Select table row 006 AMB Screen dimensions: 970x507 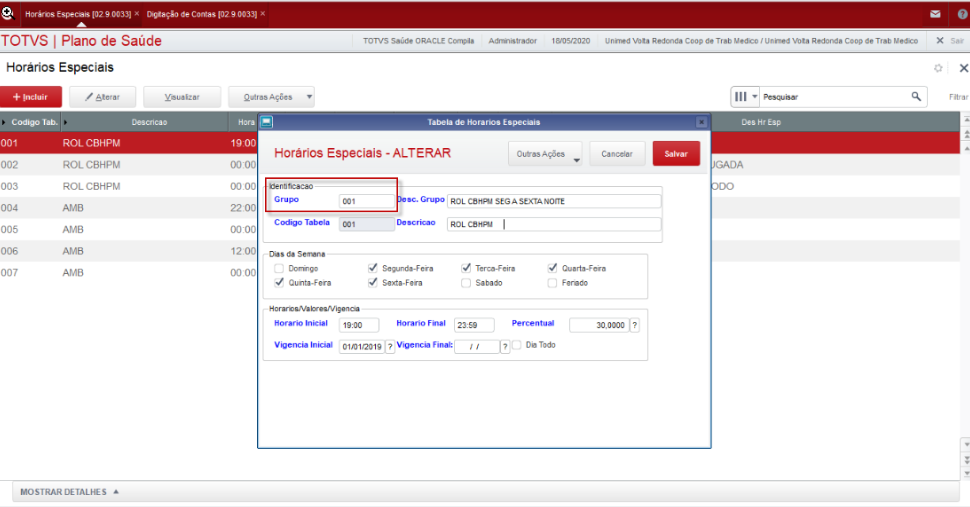click(x=128, y=252)
